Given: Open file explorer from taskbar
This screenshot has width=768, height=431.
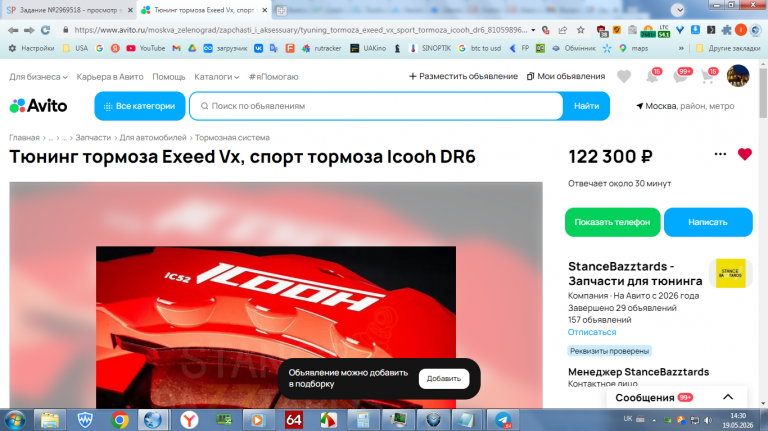Looking at the screenshot, I should [x=49, y=420].
